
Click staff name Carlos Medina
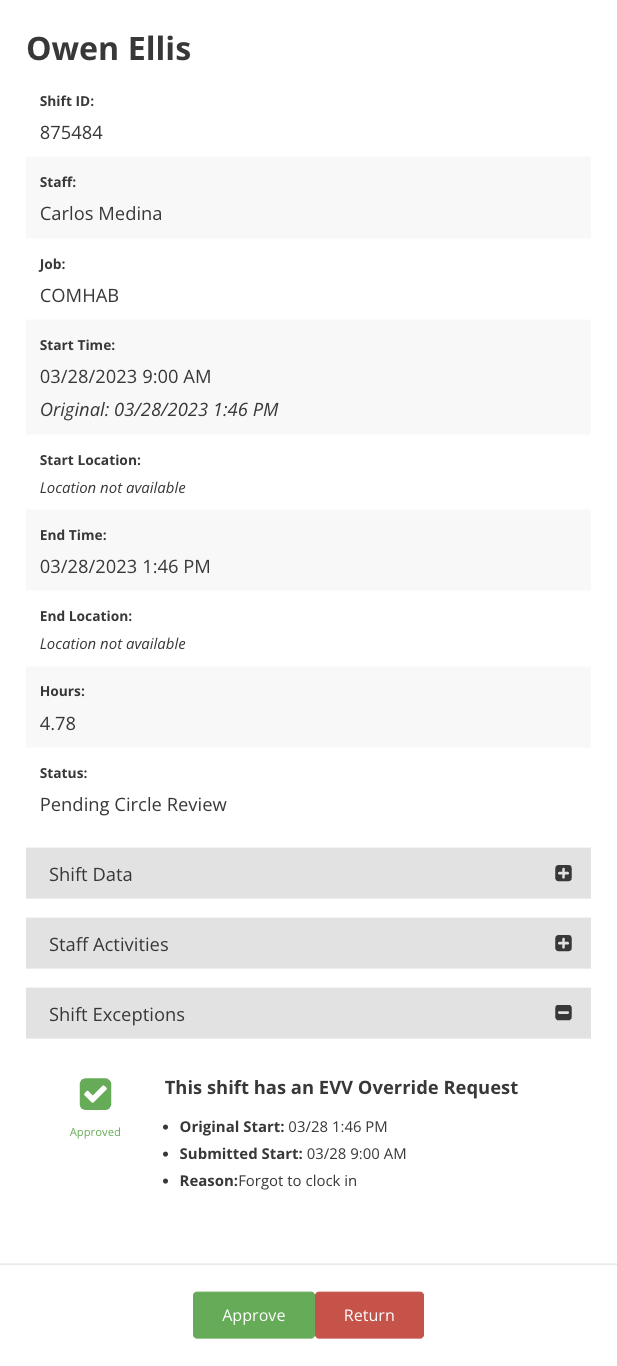click(101, 213)
